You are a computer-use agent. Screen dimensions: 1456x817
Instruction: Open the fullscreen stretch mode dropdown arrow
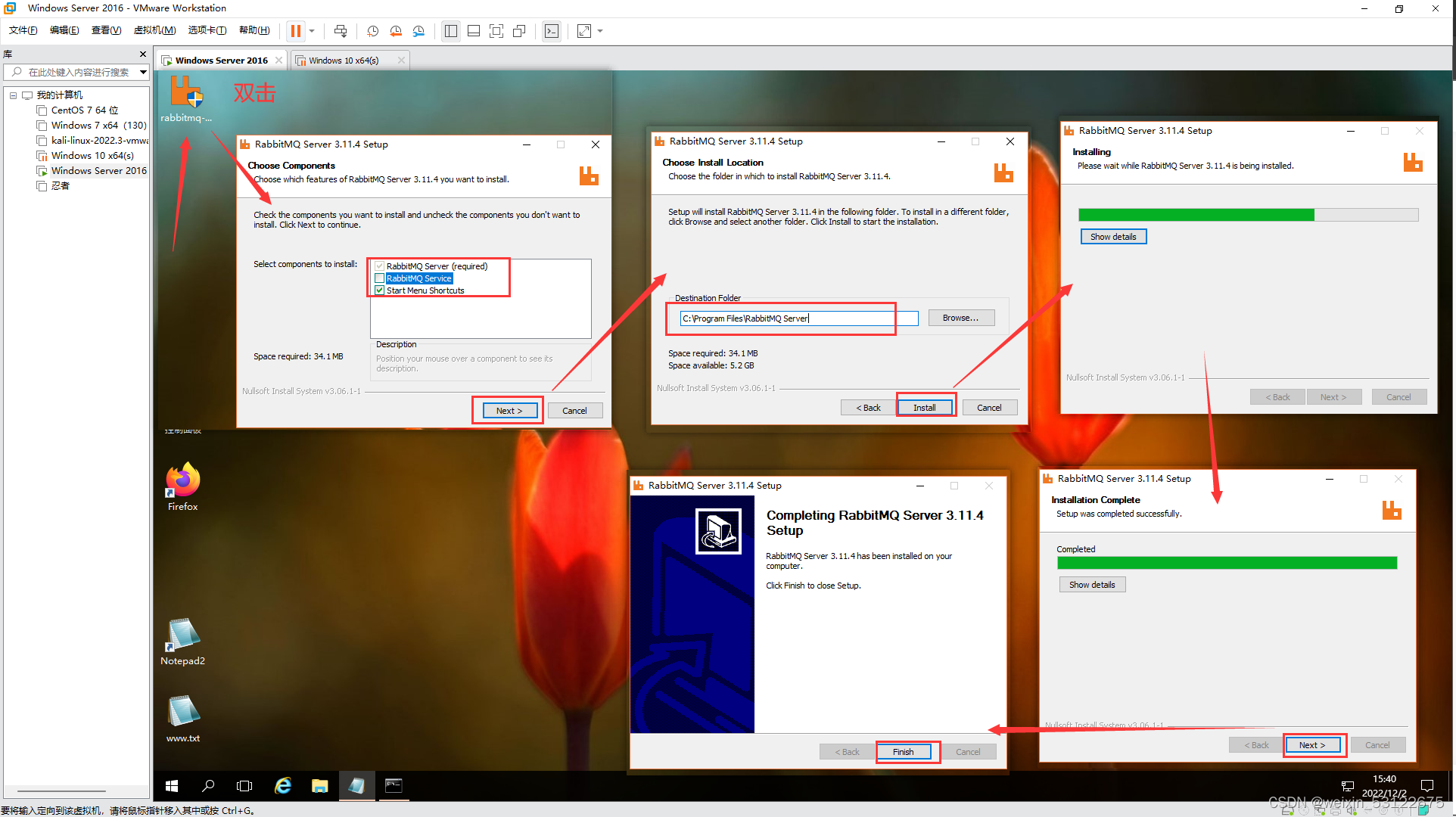[x=599, y=31]
